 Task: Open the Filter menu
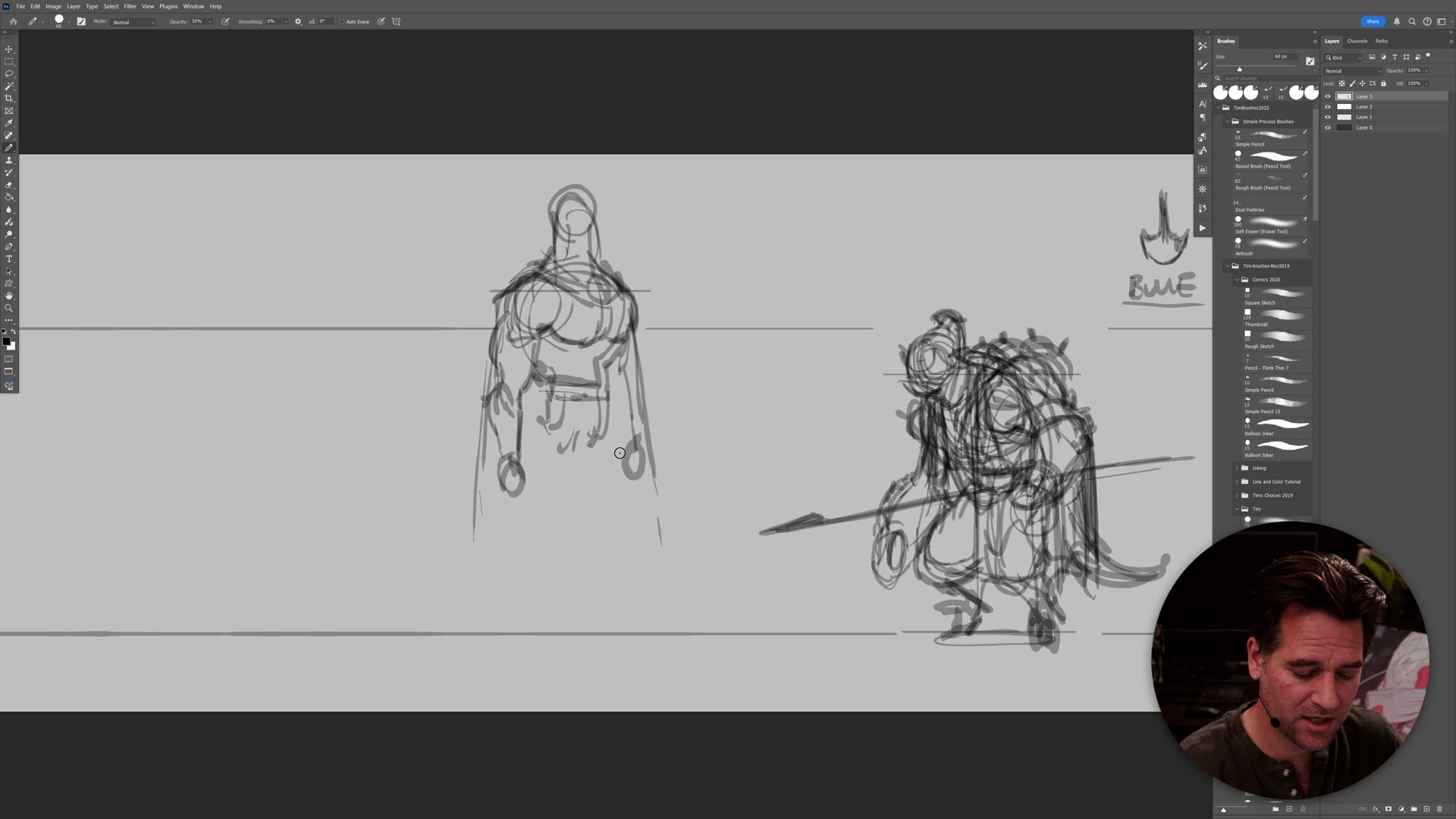130,6
